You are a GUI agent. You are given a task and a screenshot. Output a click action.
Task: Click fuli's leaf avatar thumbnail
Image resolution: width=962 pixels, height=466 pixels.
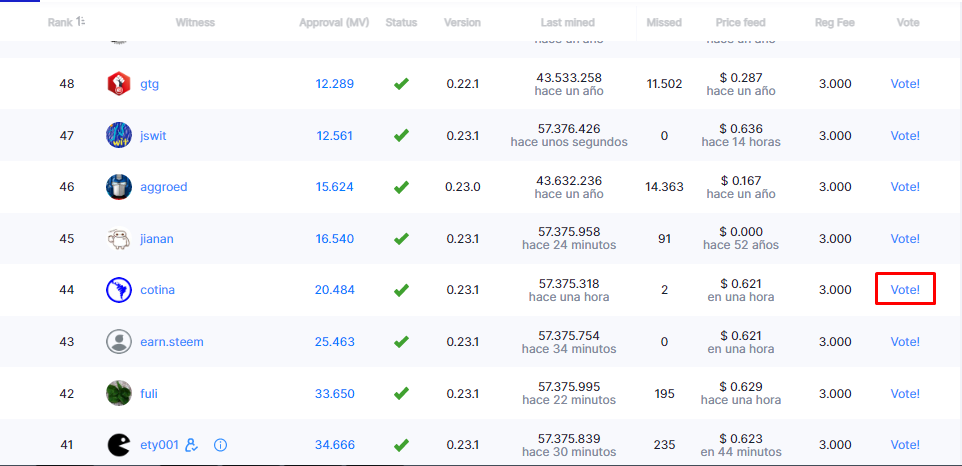[119, 393]
